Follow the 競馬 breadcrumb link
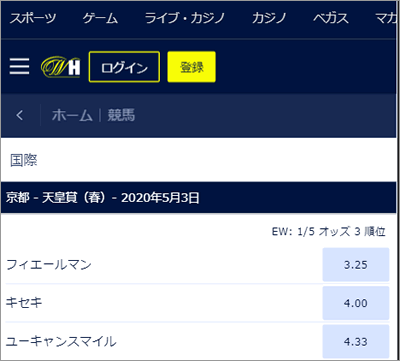This screenshot has width=400, height=361. click(x=121, y=115)
